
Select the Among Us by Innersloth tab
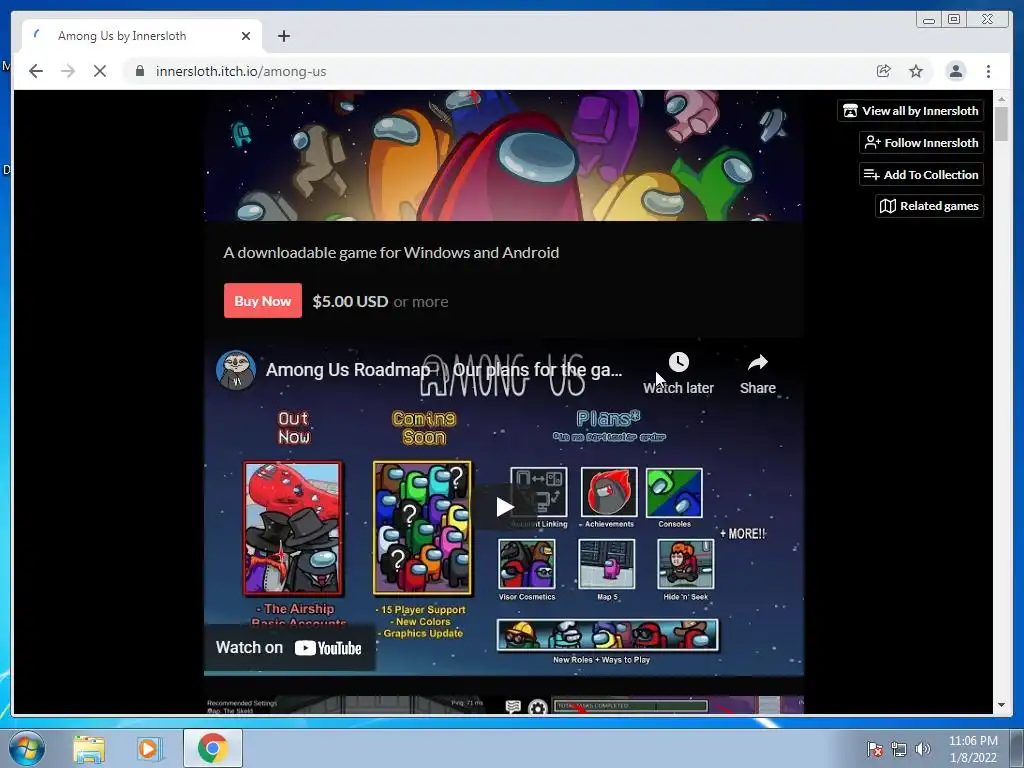click(142, 36)
